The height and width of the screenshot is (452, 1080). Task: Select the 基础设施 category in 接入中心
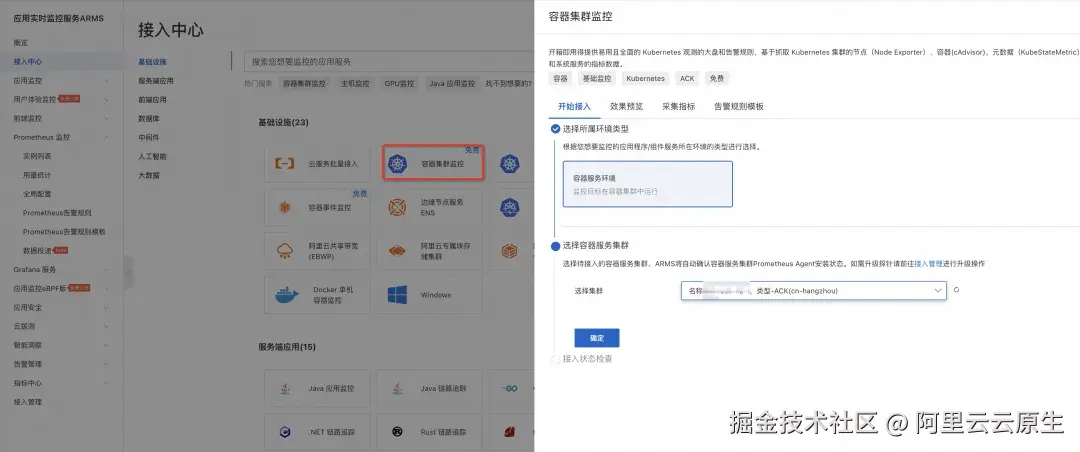[152, 62]
